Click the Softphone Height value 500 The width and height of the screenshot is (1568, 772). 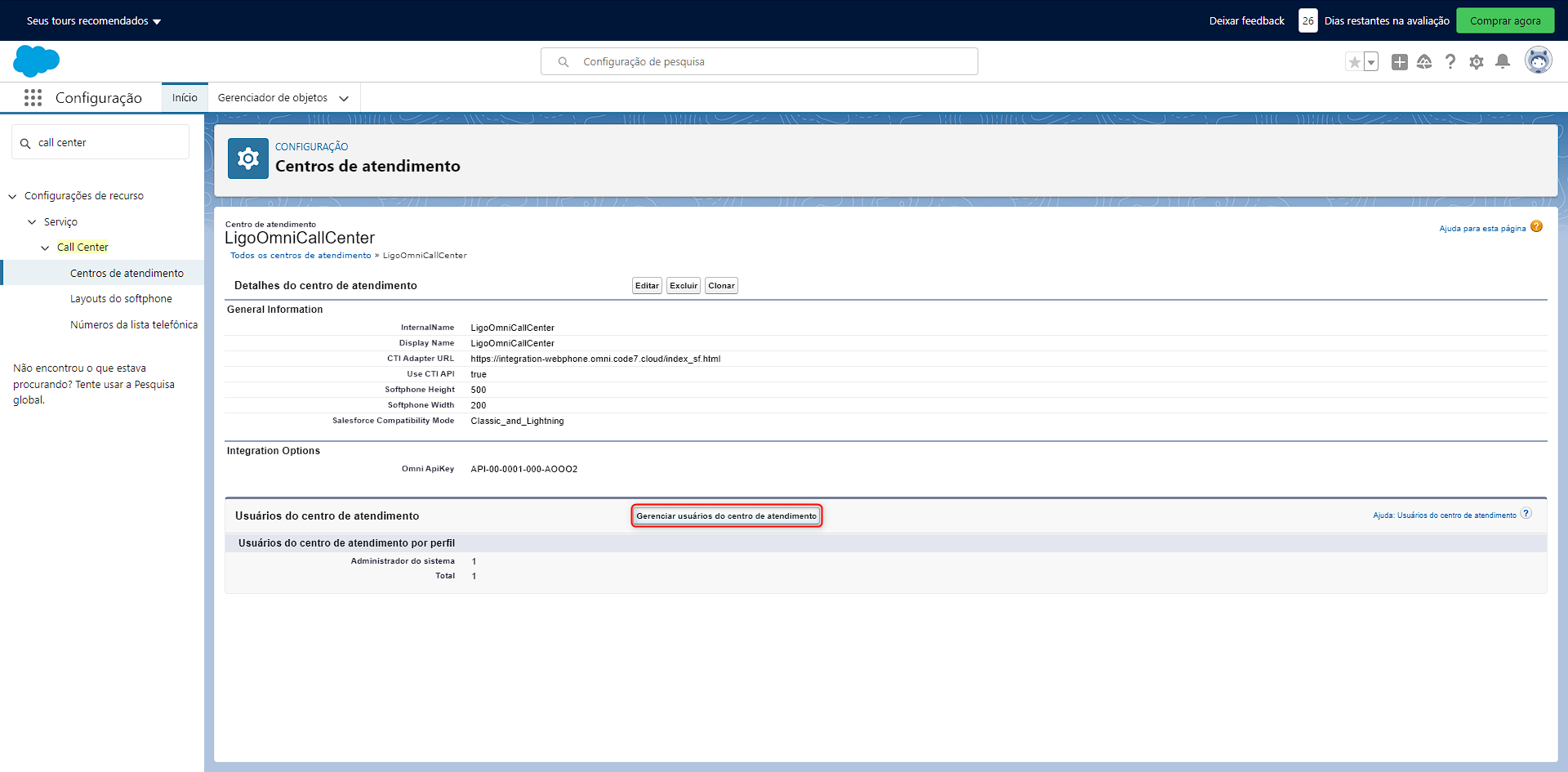tap(479, 390)
